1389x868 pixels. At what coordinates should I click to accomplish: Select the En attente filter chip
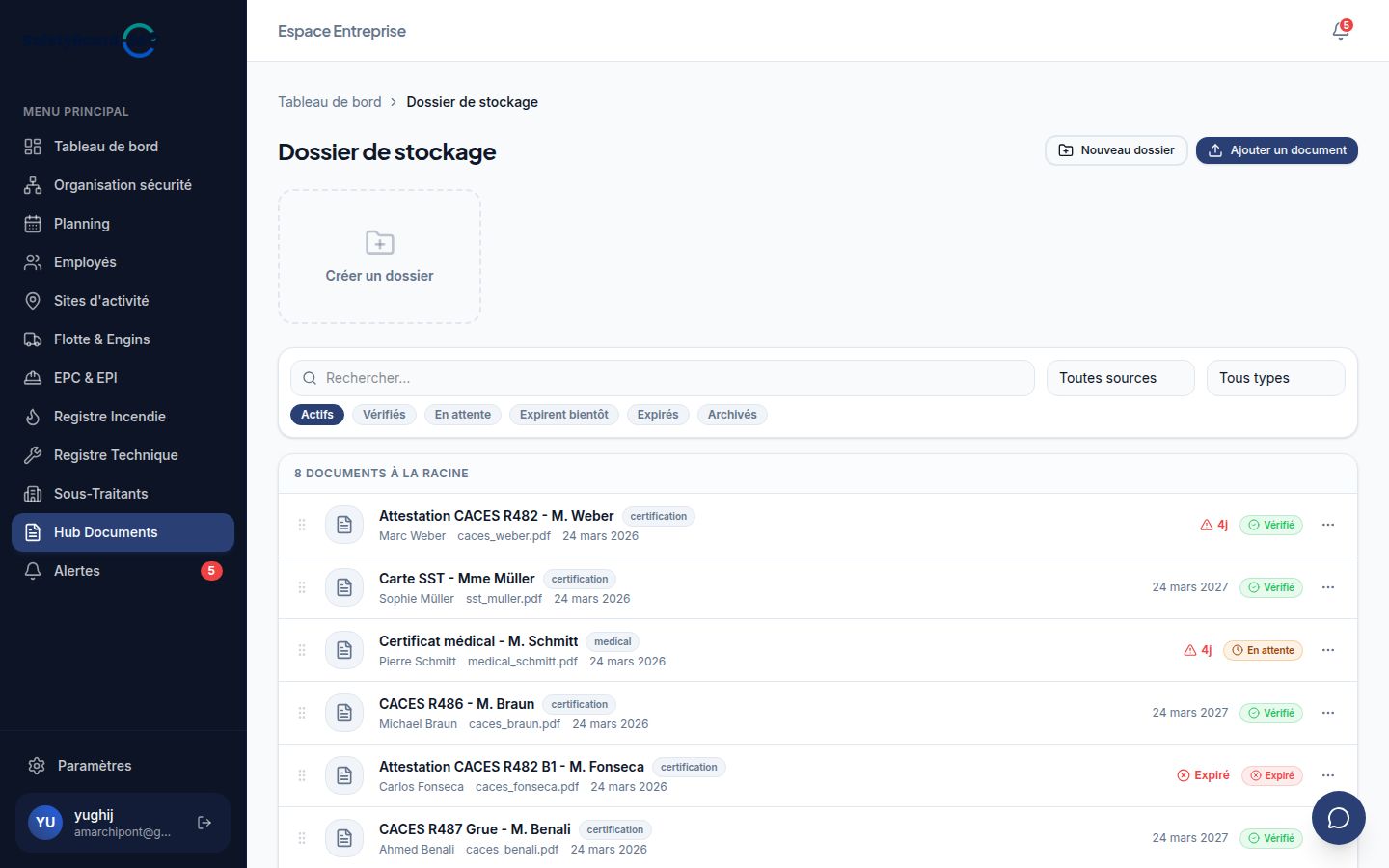point(463,415)
